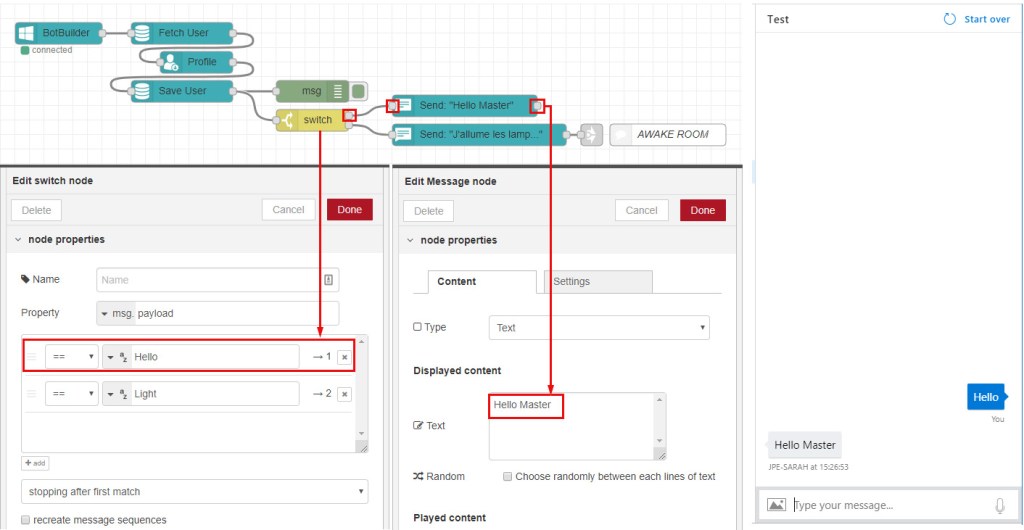Remove the Hello rule with its x button
The width and height of the screenshot is (1024, 530).
point(344,357)
